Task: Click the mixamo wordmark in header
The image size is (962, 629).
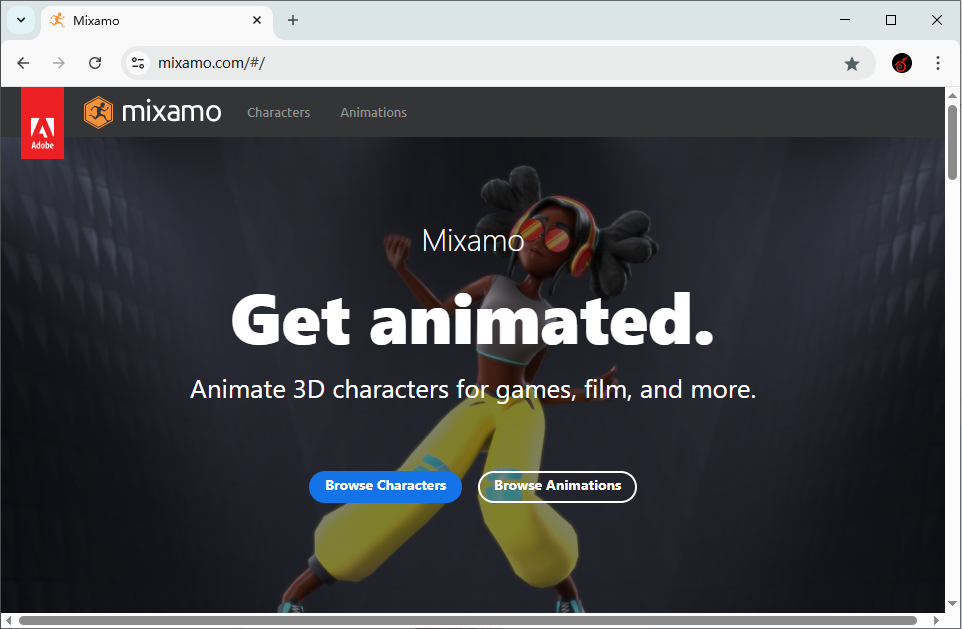Action: click(x=172, y=112)
